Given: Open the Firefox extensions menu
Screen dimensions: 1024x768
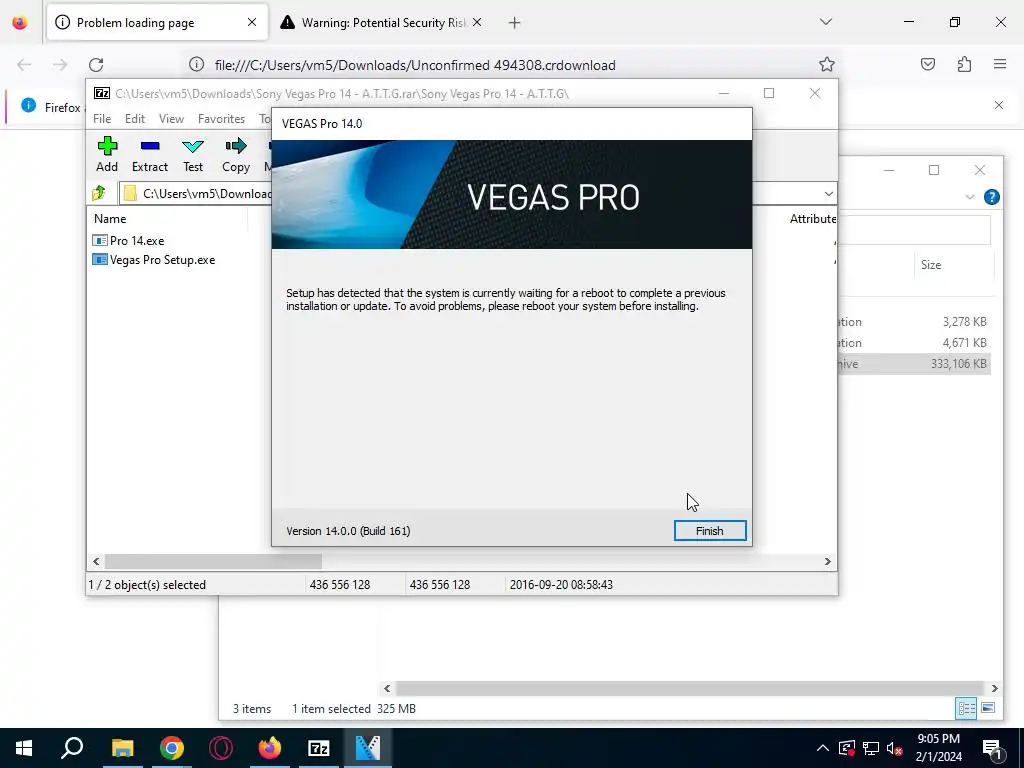Looking at the screenshot, I should (964, 64).
